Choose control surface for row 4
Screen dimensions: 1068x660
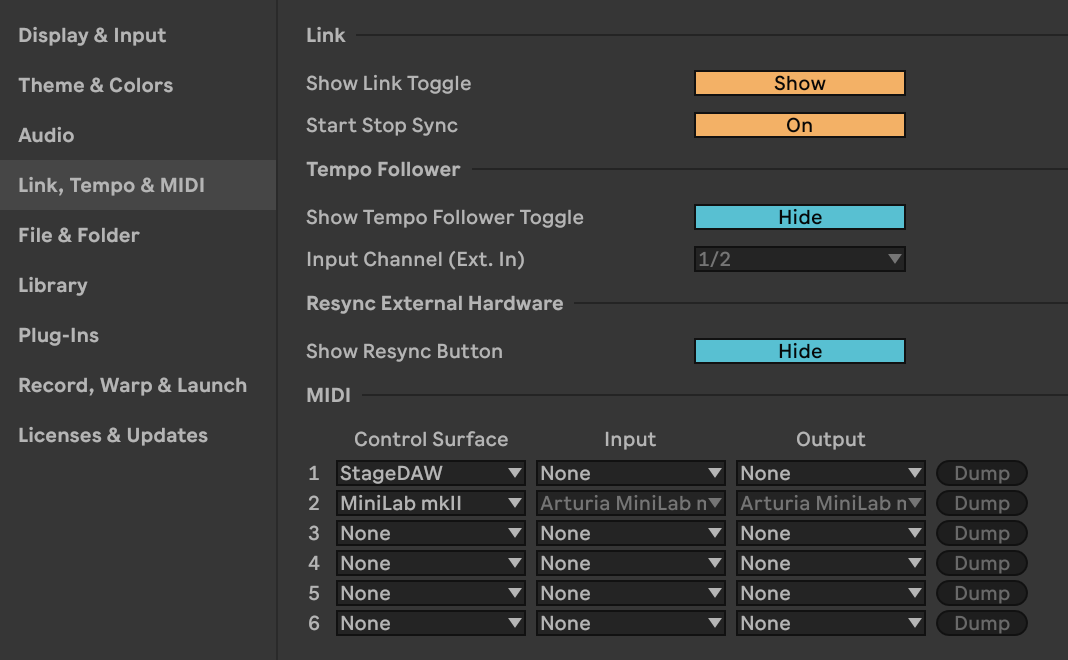430,563
